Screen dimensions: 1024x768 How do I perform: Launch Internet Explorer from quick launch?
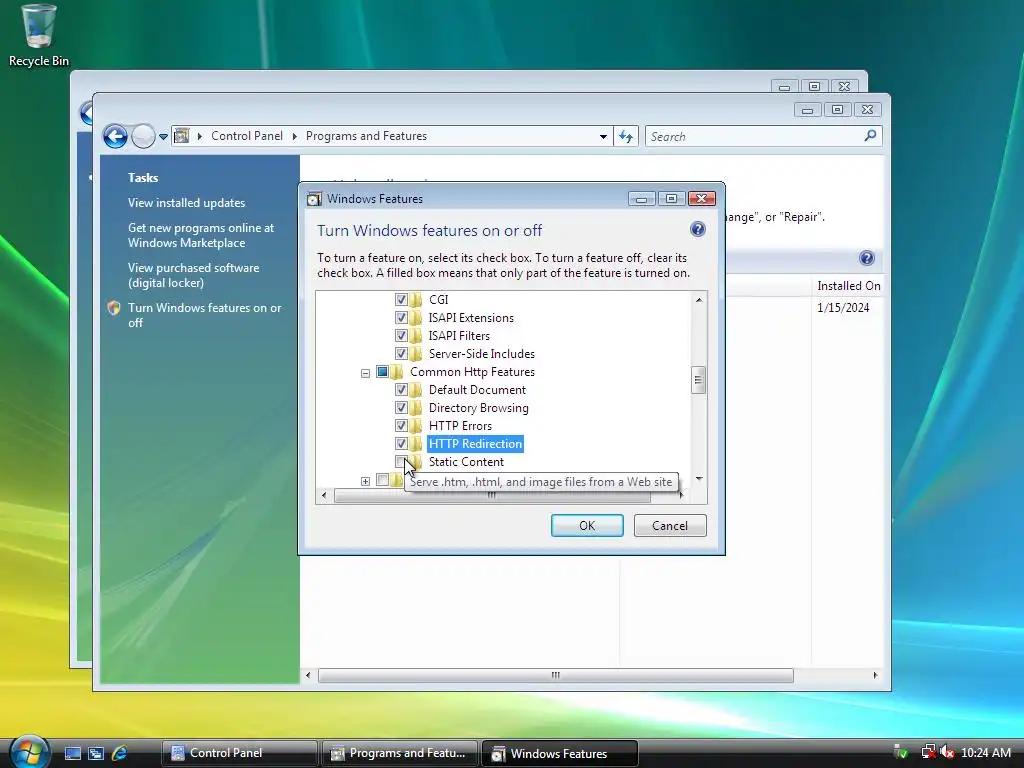click(x=120, y=753)
